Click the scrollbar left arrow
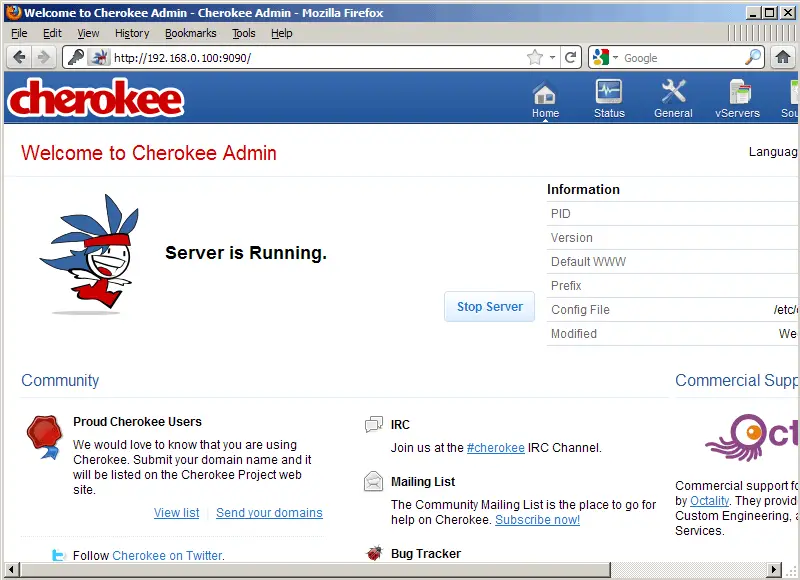Image resolution: width=800 pixels, height=580 pixels. coord(12,569)
